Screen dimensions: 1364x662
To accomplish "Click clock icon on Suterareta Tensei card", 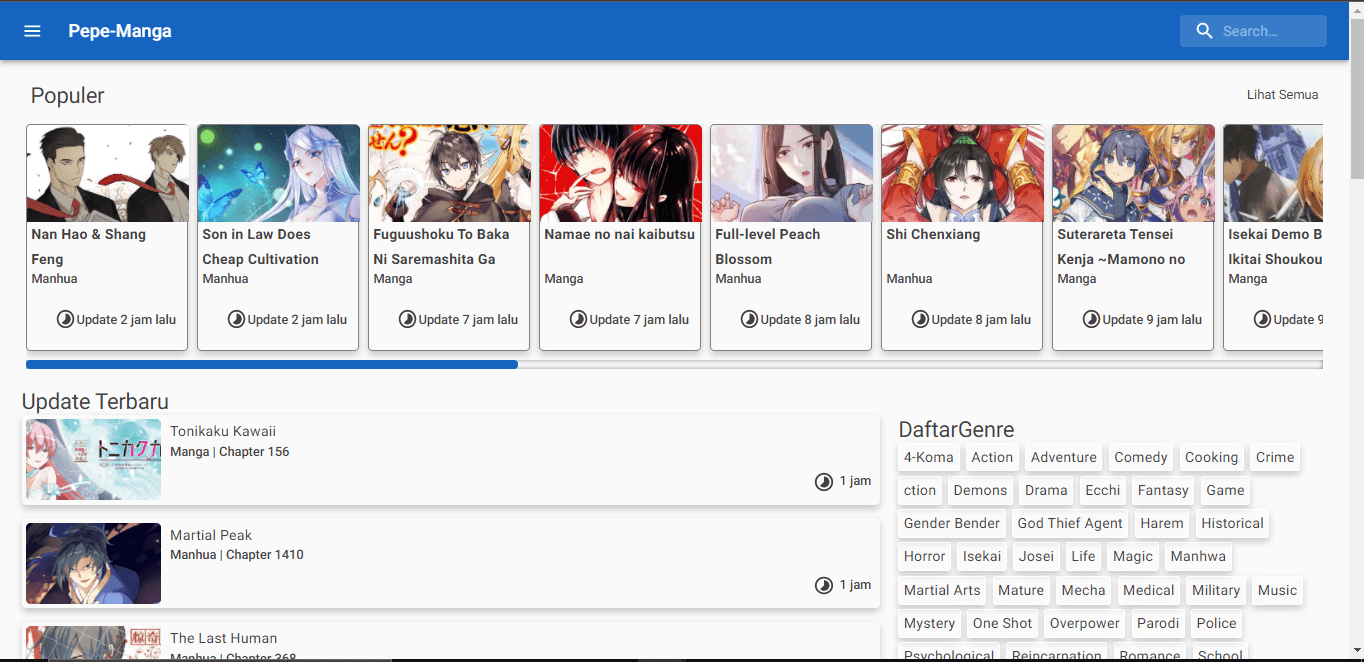I will click(x=1091, y=319).
